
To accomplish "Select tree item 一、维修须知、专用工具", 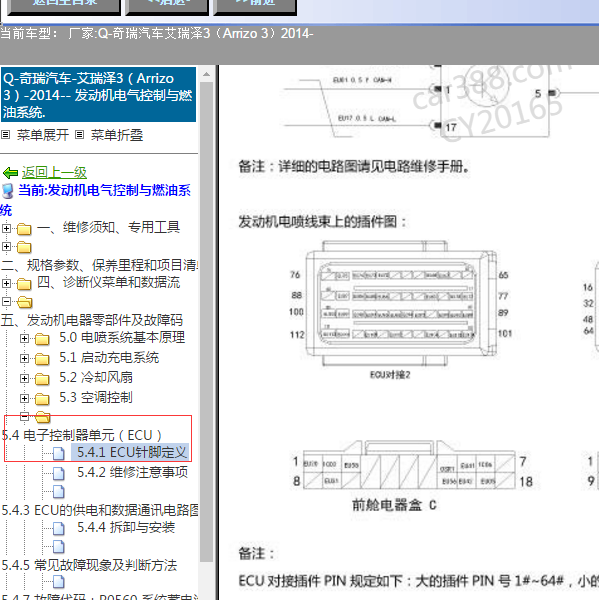I will 108,227.
